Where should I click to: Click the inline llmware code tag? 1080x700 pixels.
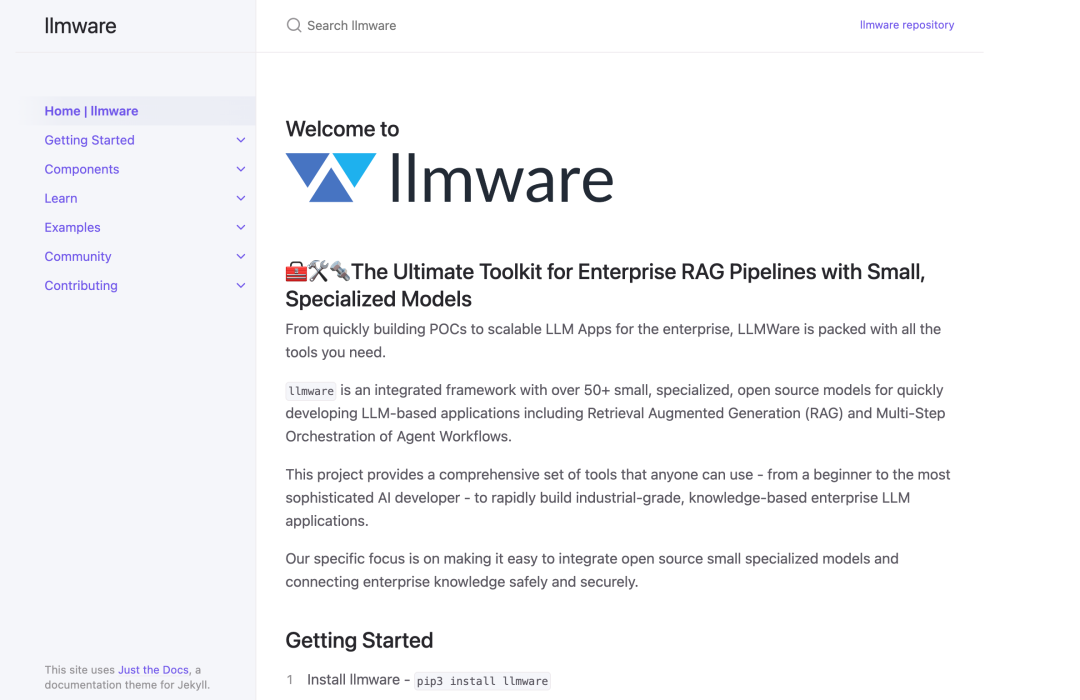click(x=311, y=391)
